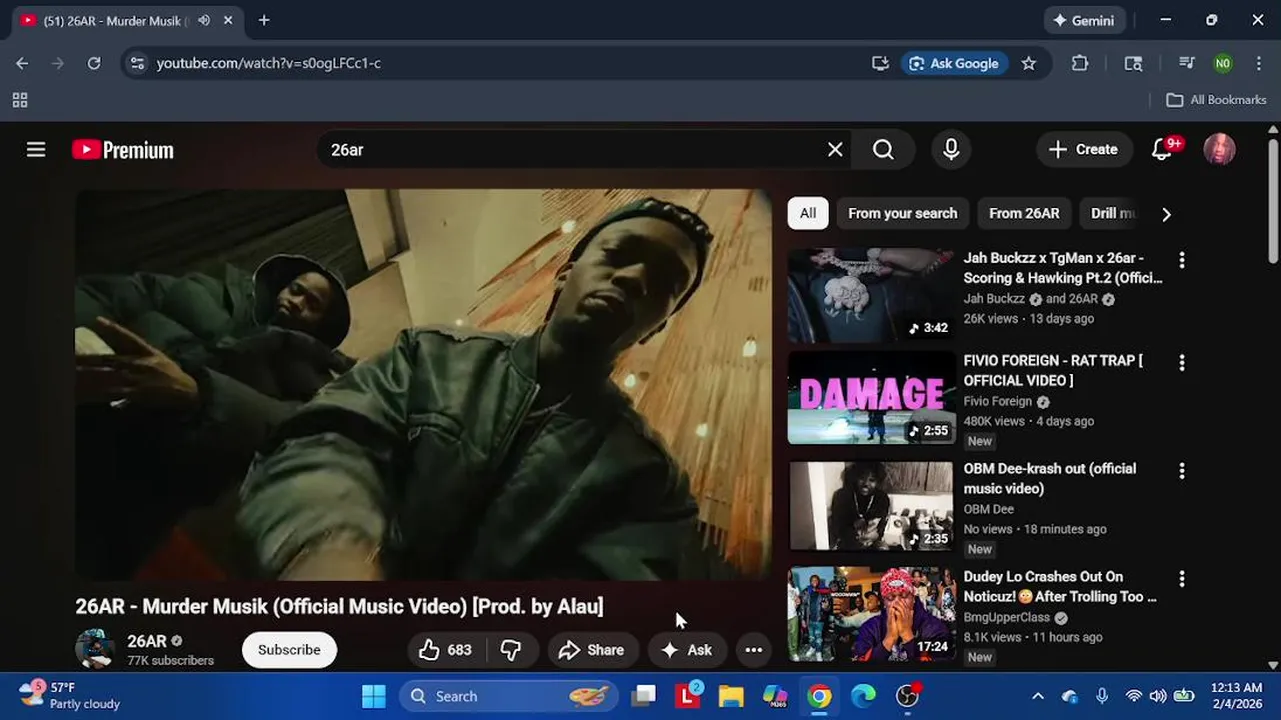This screenshot has width=1281, height=720.
Task: Open Chrome from taskbar
Action: [x=819, y=696]
